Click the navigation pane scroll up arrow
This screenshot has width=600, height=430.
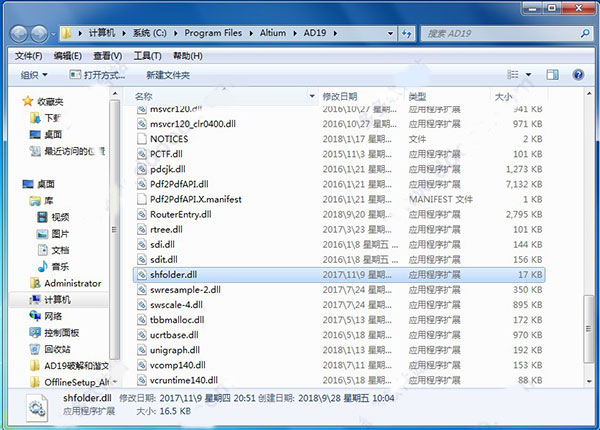coord(114,94)
